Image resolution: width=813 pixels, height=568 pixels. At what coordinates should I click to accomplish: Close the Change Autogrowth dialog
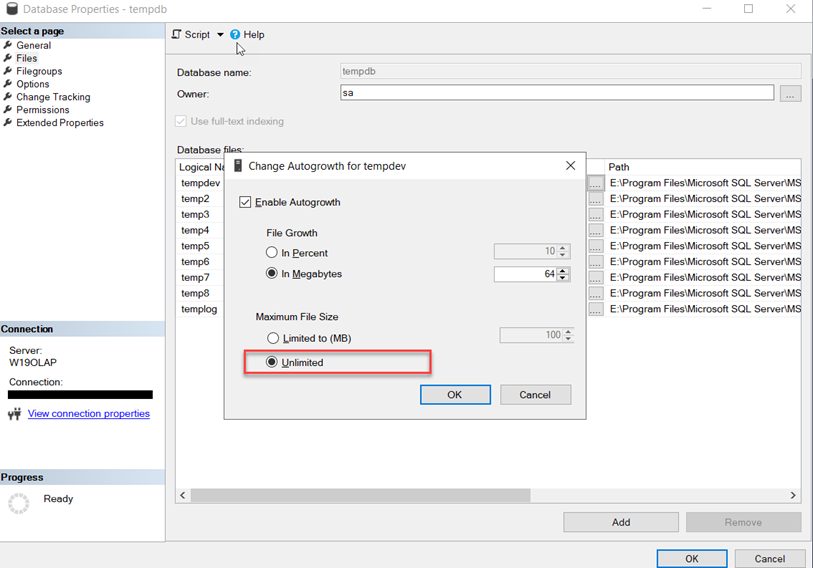point(570,165)
